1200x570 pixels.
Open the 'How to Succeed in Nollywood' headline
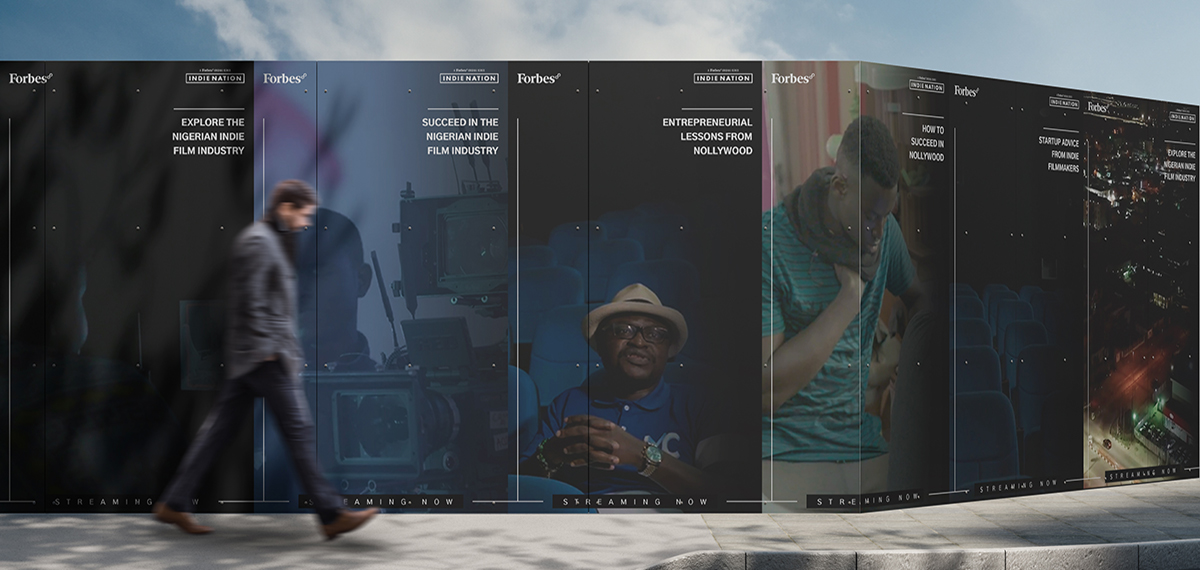pyautogui.click(x=926, y=143)
